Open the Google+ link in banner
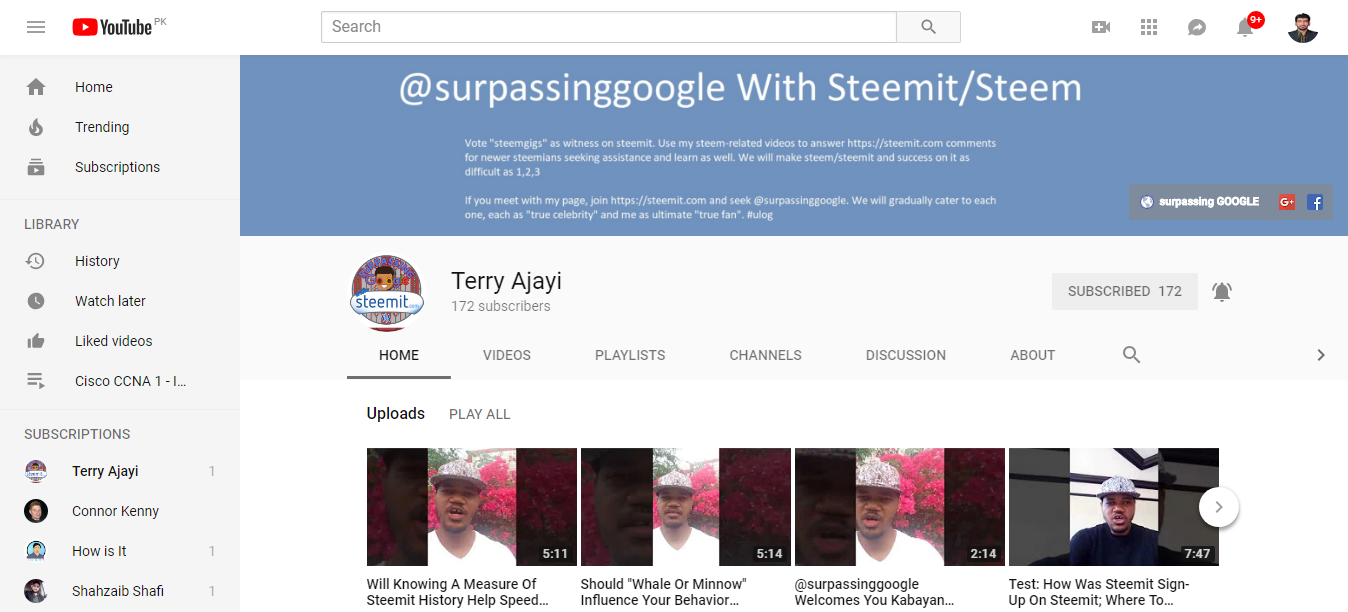Image resolution: width=1348 pixels, height=612 pixels. coord(1287,202)
